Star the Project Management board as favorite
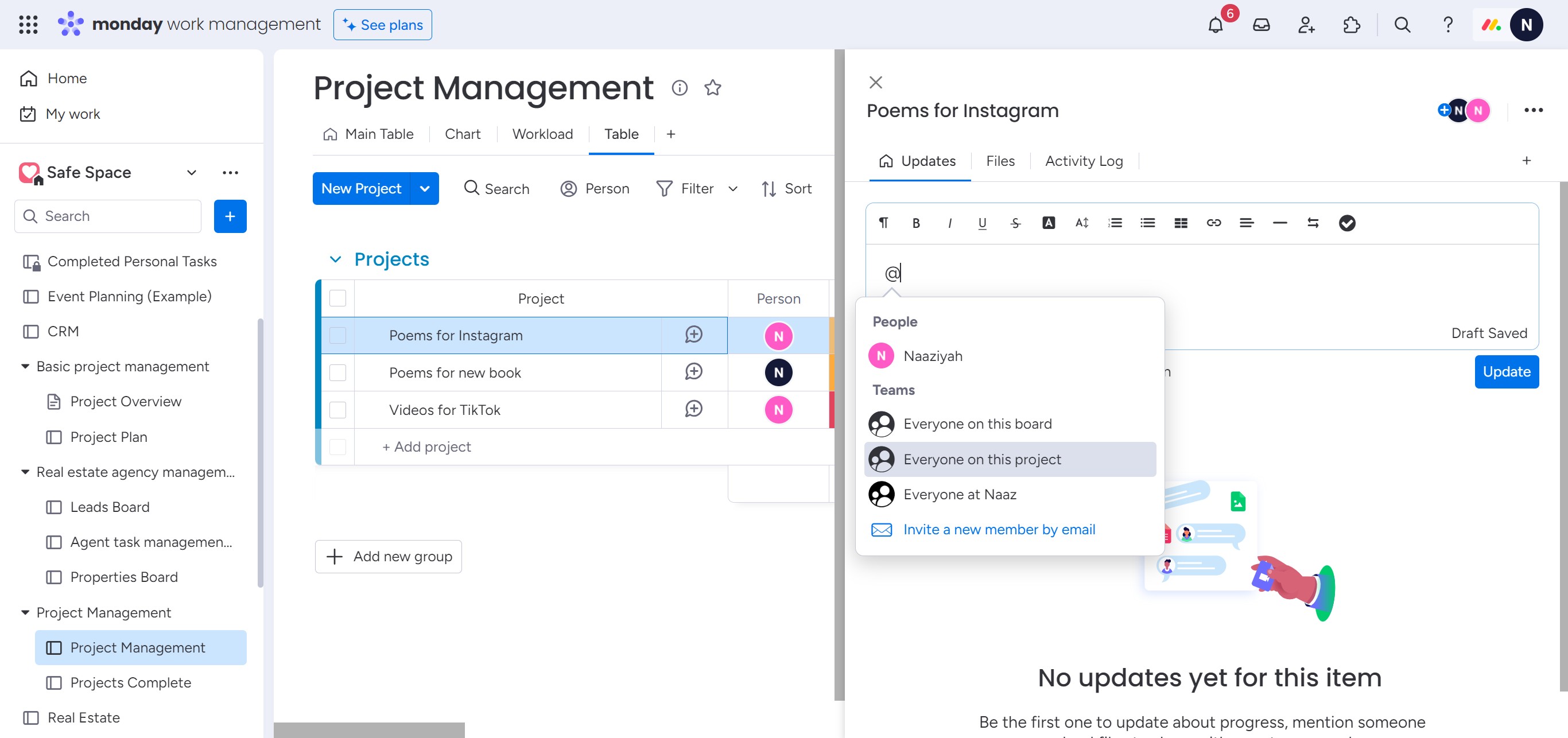The height and width of the screenshot is (738, 1568). 712,88
